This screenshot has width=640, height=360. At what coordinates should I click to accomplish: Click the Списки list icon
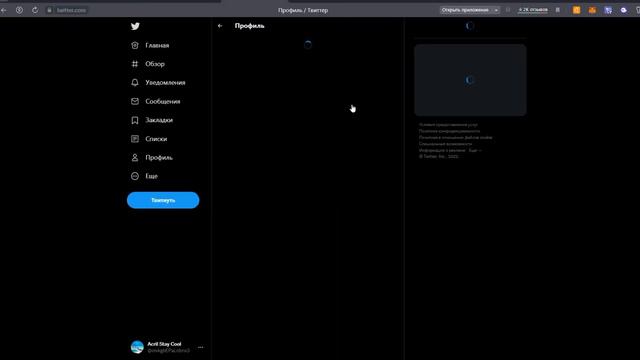tap(135, 139)
